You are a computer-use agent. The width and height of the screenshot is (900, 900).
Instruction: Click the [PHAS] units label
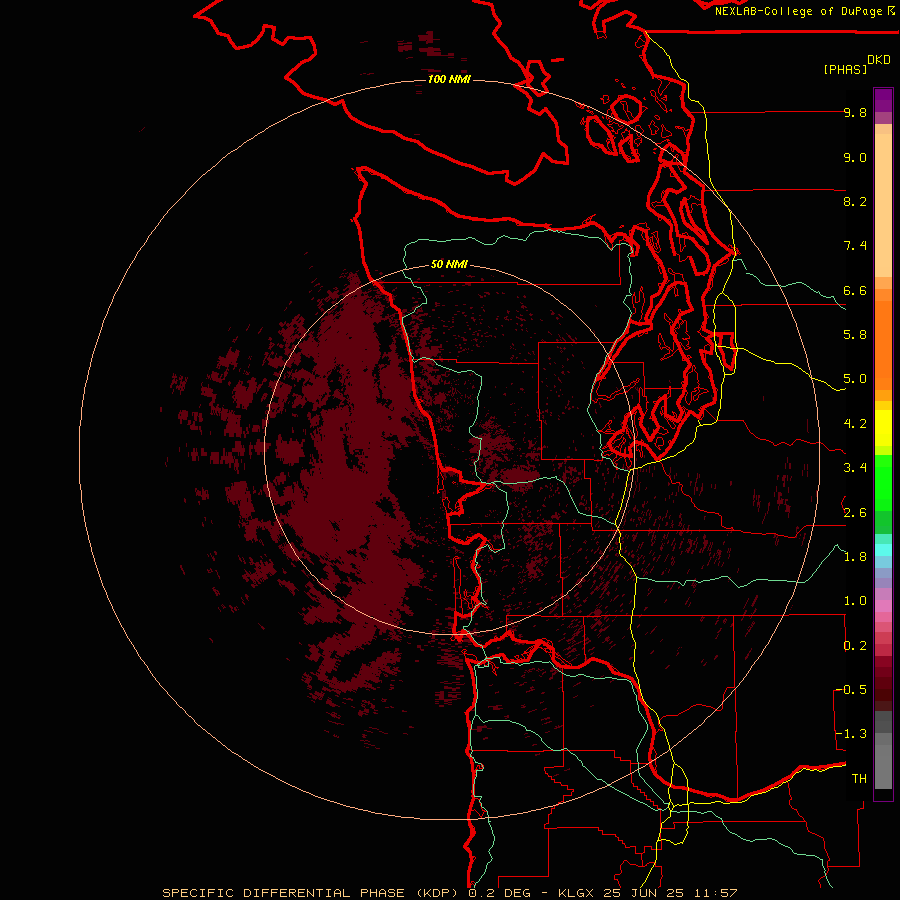[x=845, y=69]
